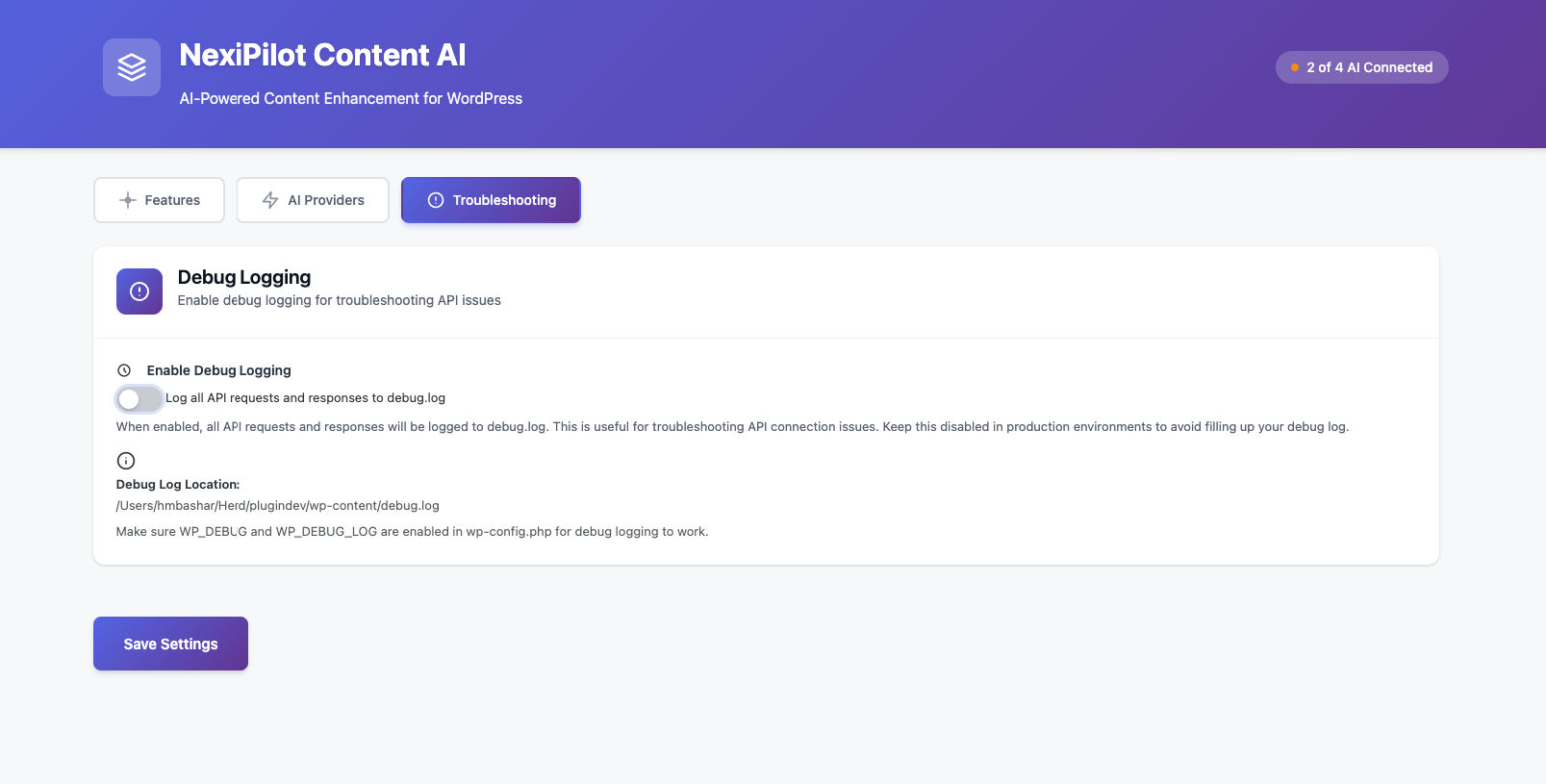Click the NexiPilot layers logo icon

click(x=132, y=67)
